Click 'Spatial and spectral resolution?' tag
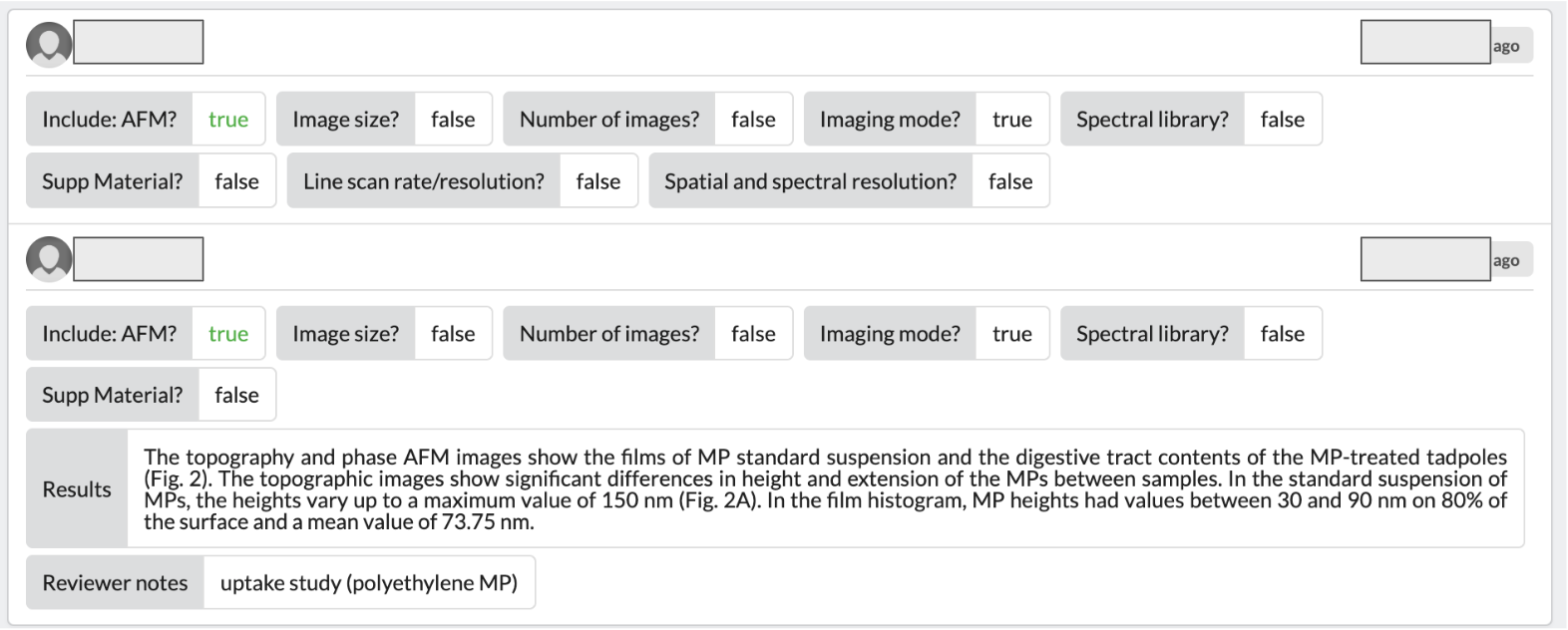1568x630 pixels. 849,181
